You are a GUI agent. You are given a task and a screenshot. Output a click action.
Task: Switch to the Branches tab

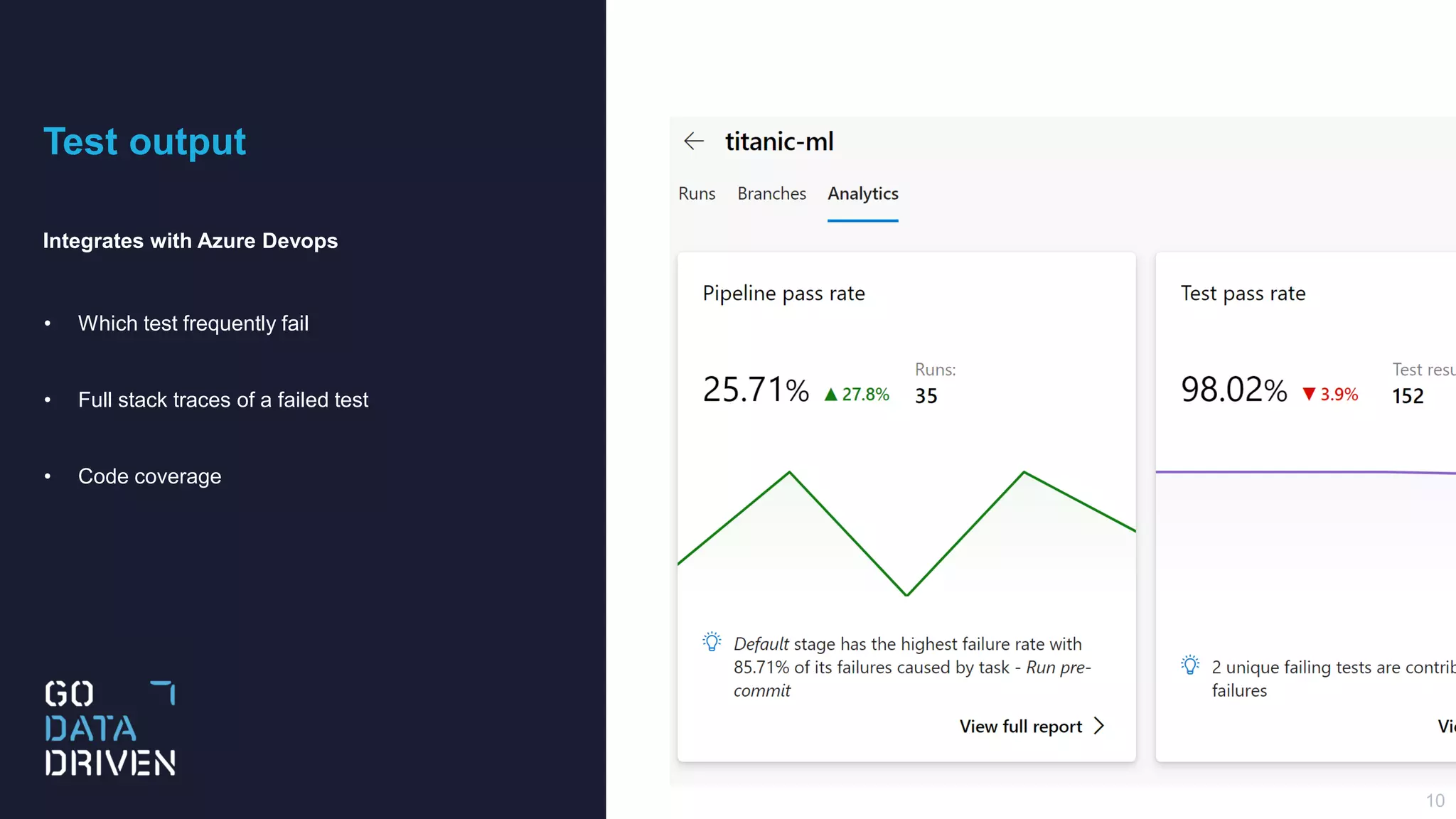coord(771,194)
